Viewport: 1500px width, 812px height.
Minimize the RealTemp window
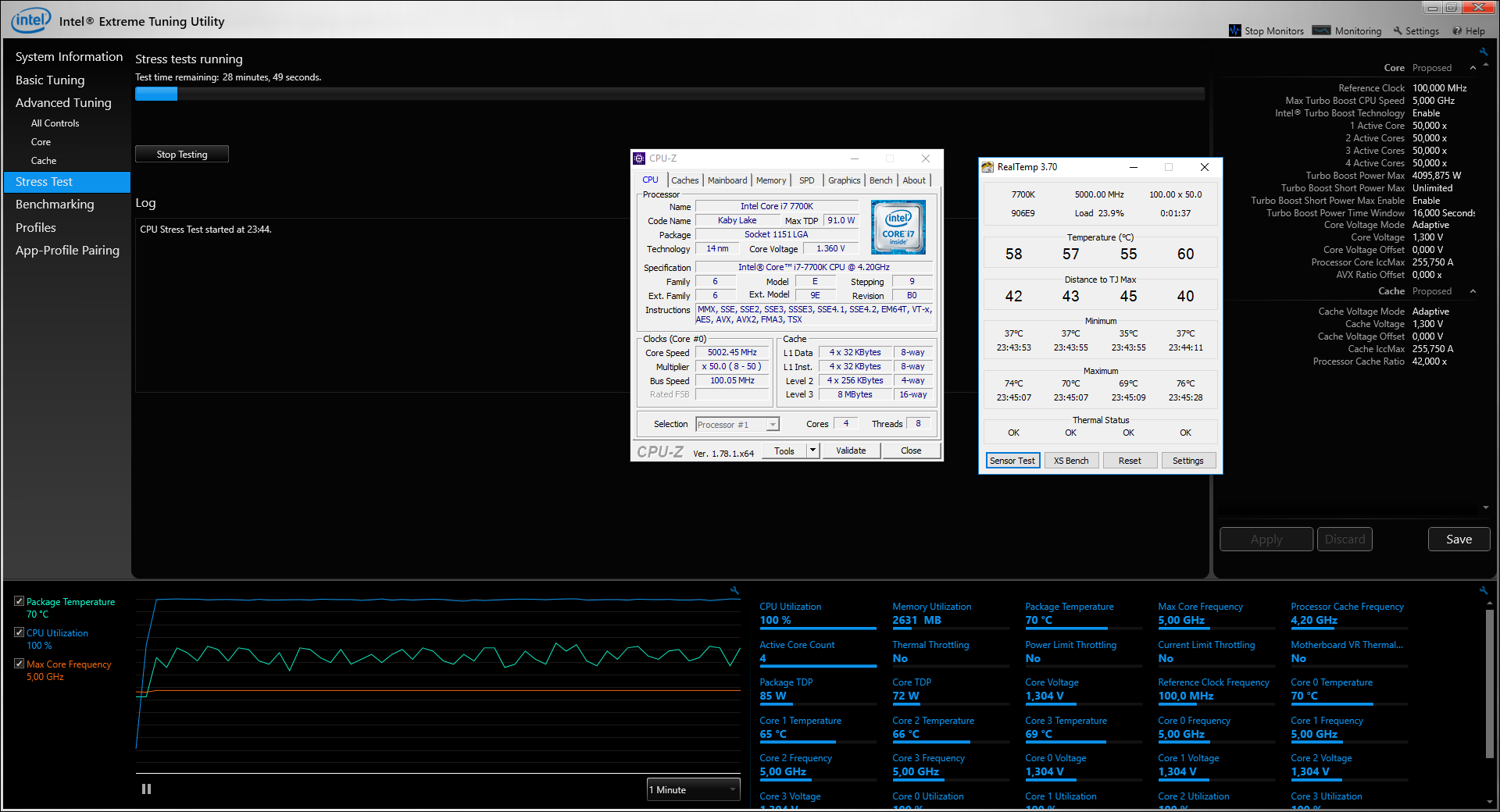1133,167
